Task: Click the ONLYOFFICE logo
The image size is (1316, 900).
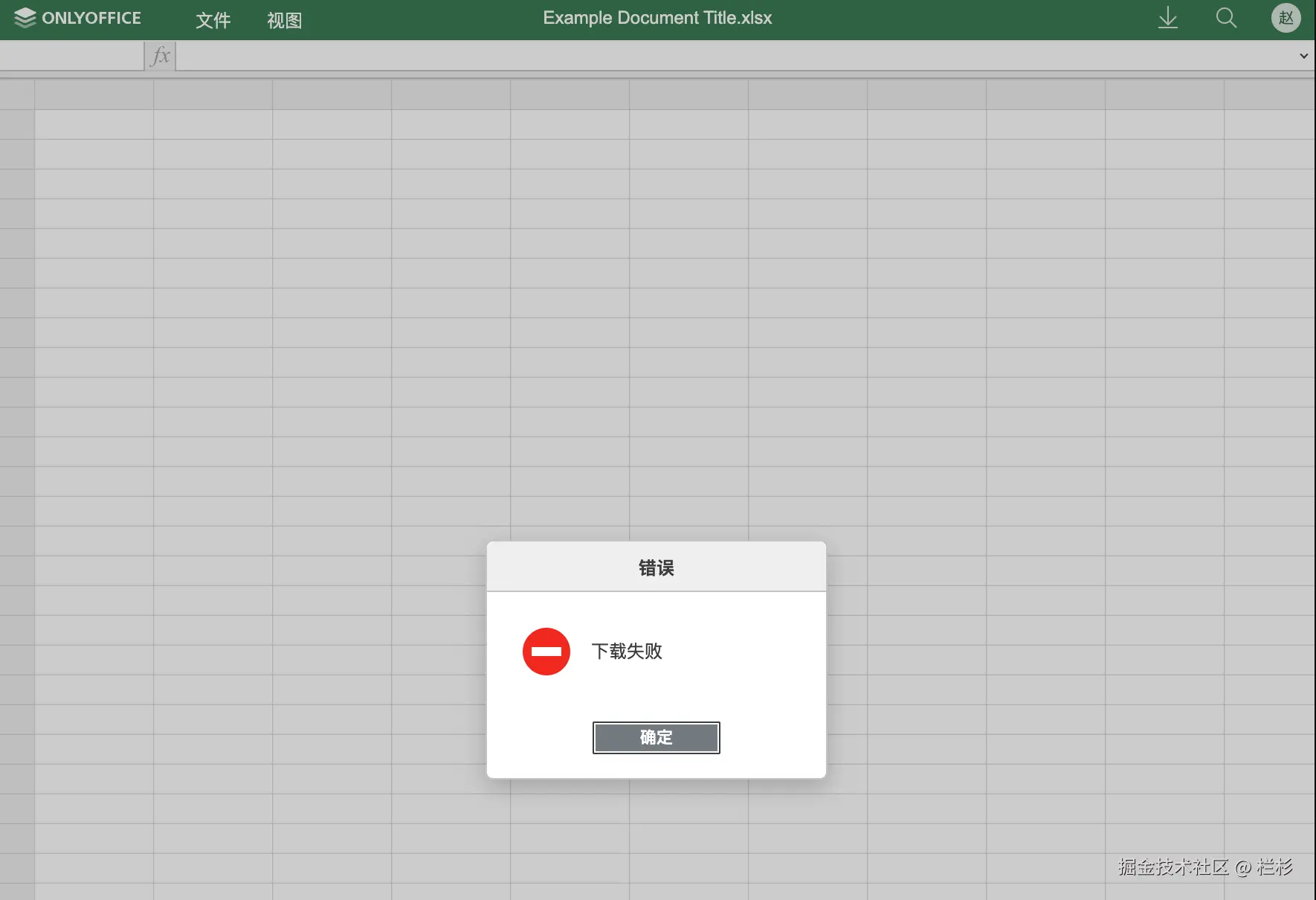Action: coord(77,18)
